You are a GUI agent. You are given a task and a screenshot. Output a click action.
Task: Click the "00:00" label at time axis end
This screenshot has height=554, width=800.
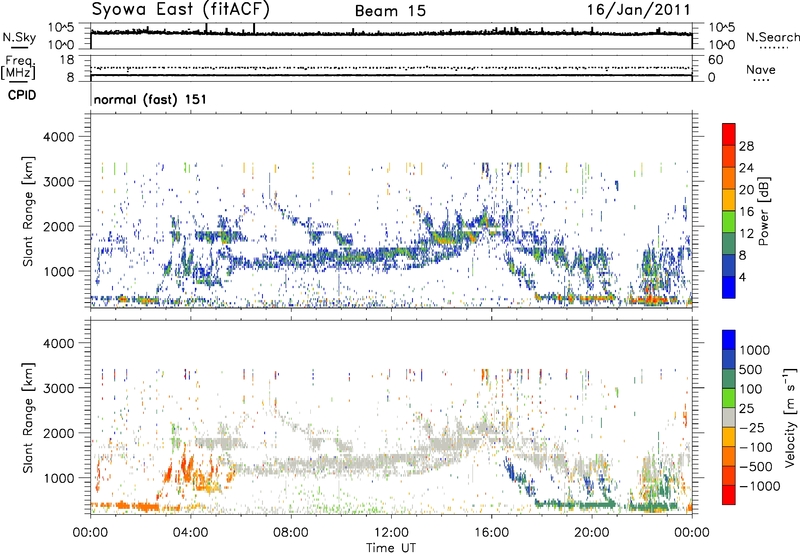(692, 533)
